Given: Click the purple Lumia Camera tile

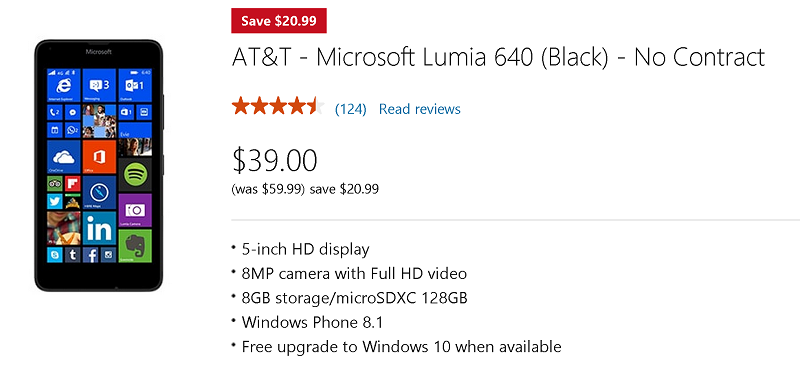Looking at the screenshot, I should [135, 210].
